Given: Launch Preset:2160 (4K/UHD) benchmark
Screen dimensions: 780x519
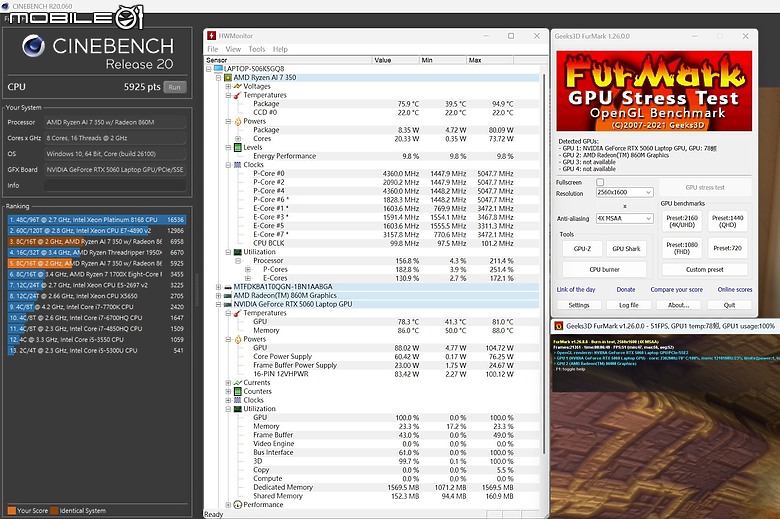Looking at the screenshot, I should point(682,221).
